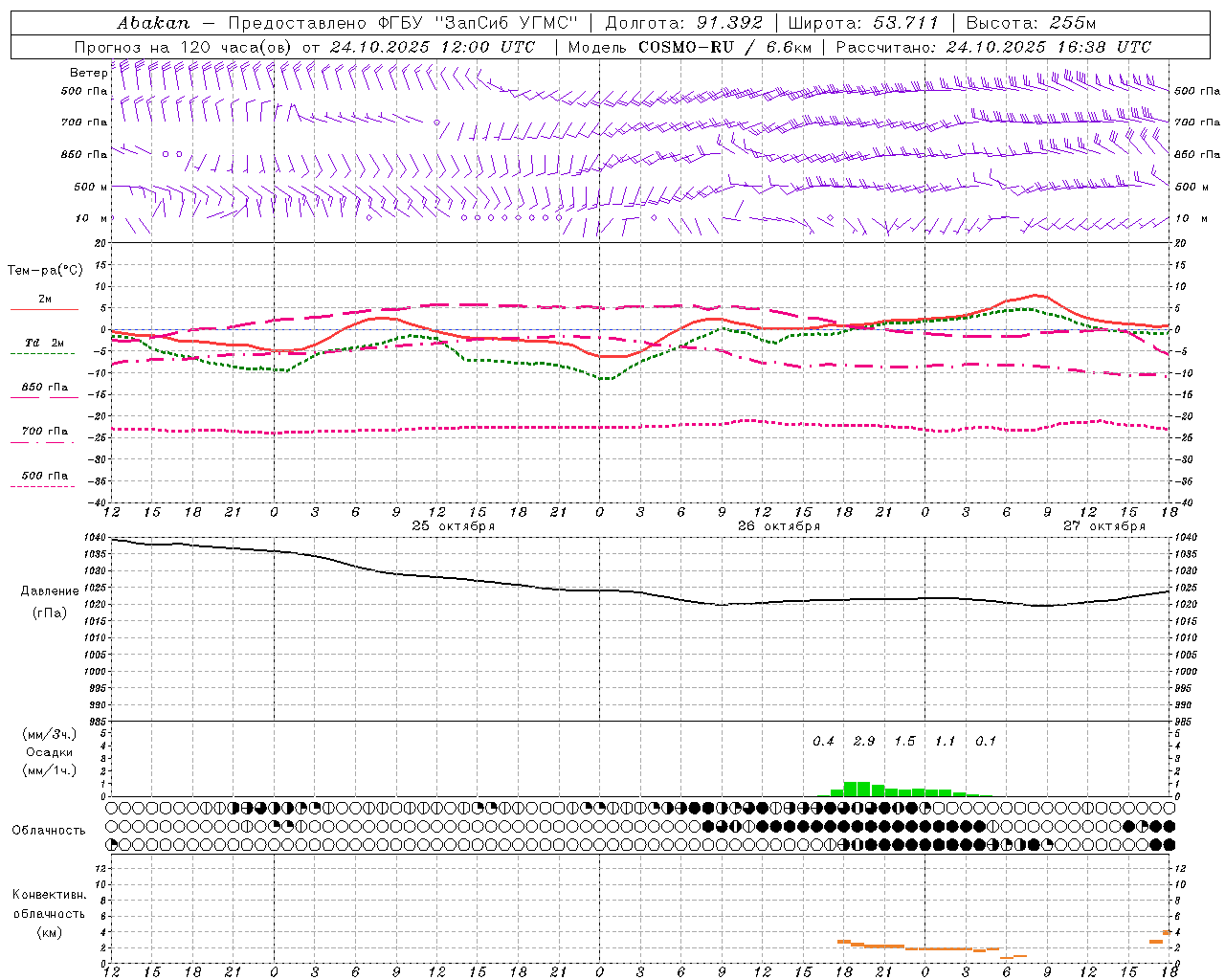
Task: Click the 3-hour precipitation value "1.5"
Action: [x=904, y=742]
